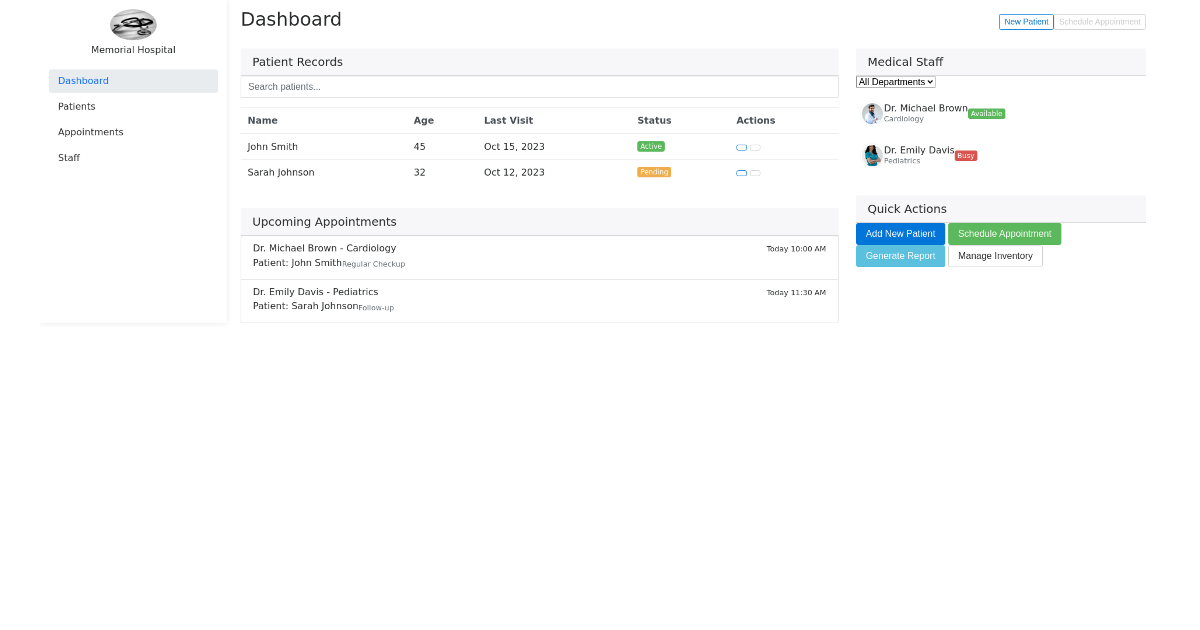The height and width of the screenshot is (630, 1200).
Task: Click the Generate Report button
Action: pos(900,255)
